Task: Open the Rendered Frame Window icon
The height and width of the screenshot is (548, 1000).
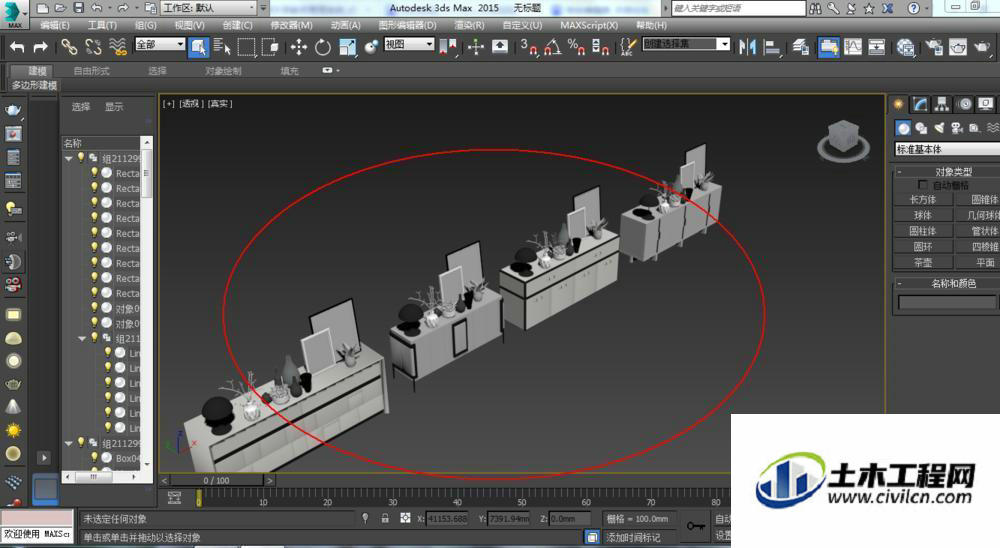Action: click(958, 47)
